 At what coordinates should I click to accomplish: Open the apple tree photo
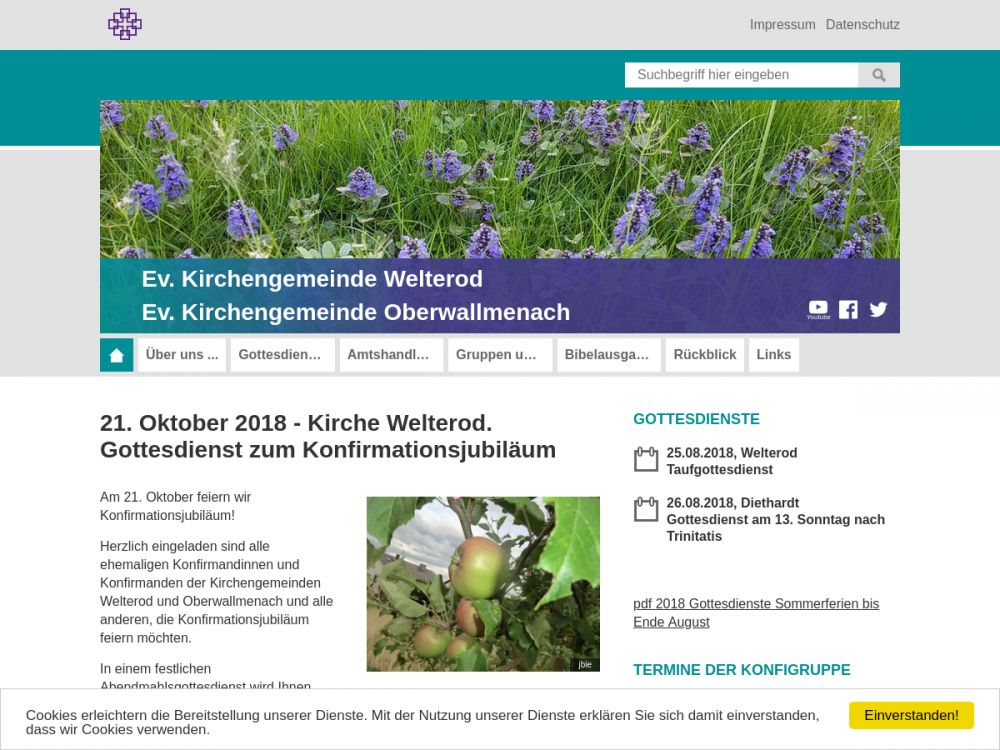(x=483, y=584)
